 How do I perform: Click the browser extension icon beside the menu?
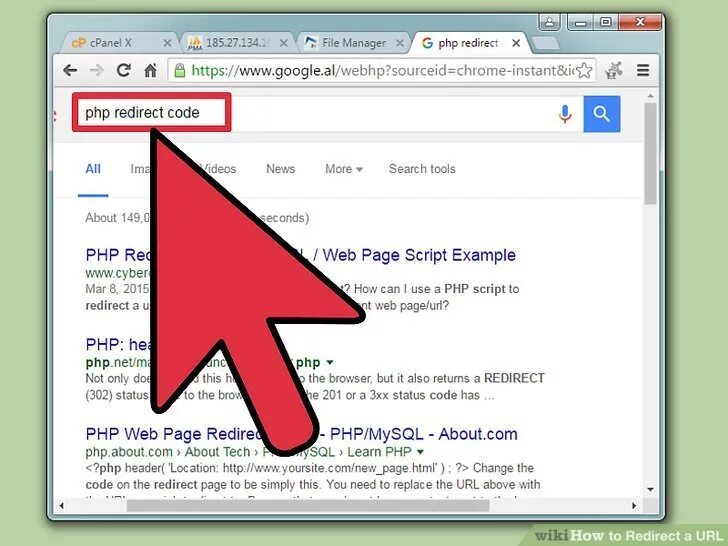click(x=614, y=71)
